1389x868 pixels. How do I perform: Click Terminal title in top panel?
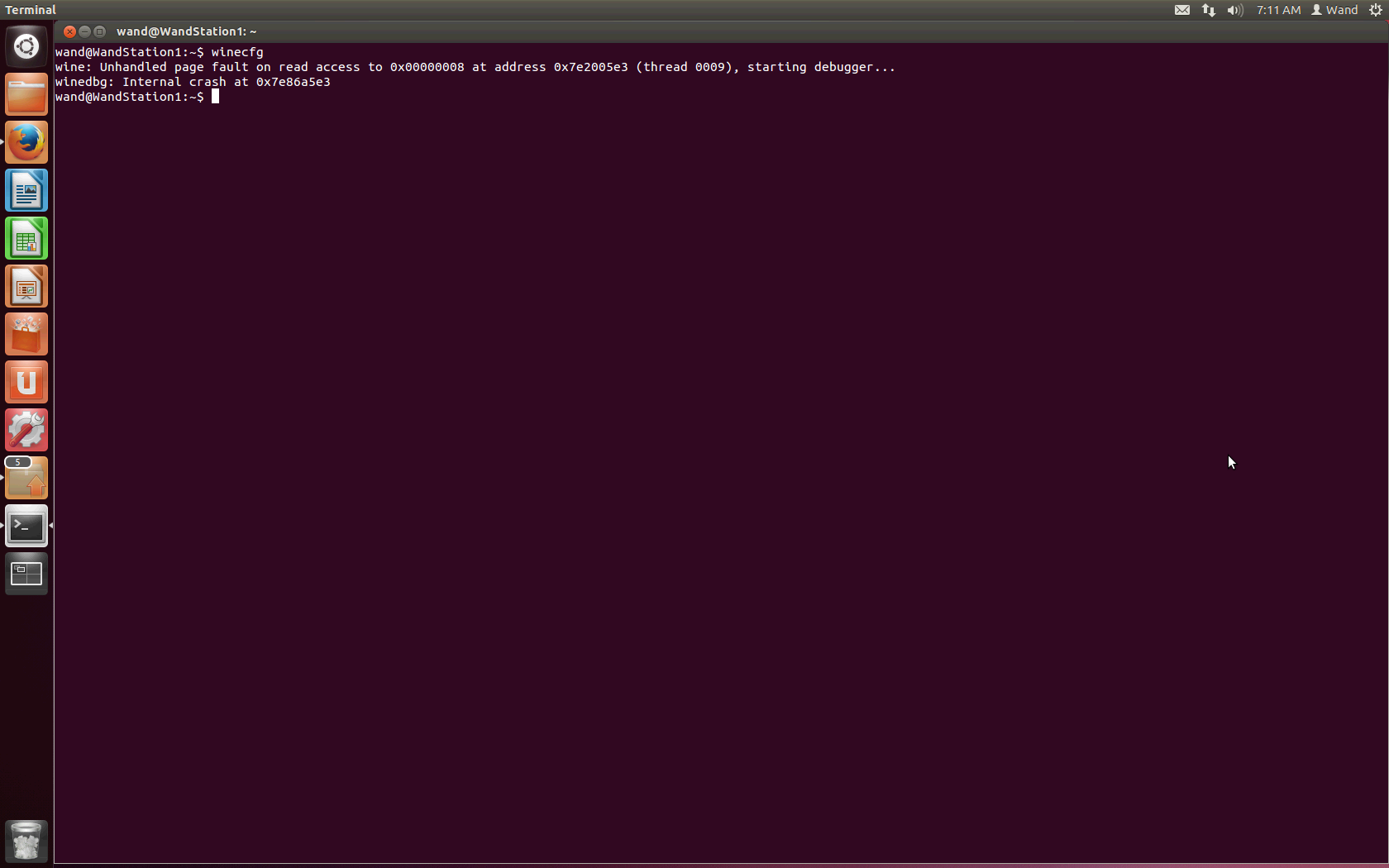coord(31,10)
